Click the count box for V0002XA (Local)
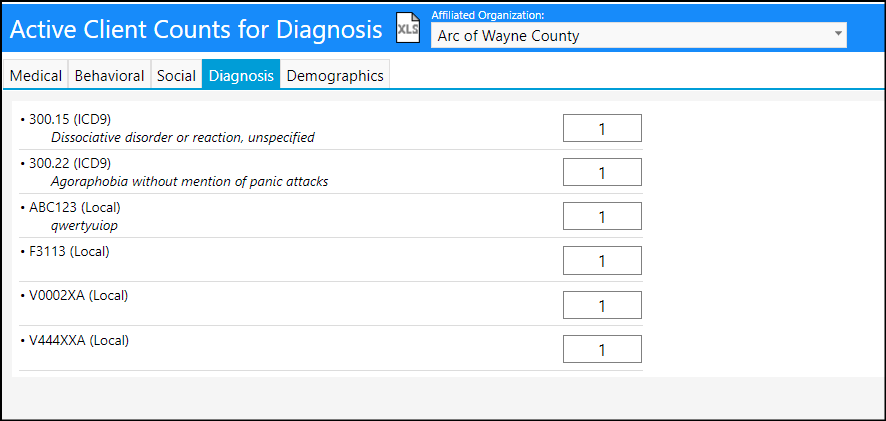 (602, 305)
